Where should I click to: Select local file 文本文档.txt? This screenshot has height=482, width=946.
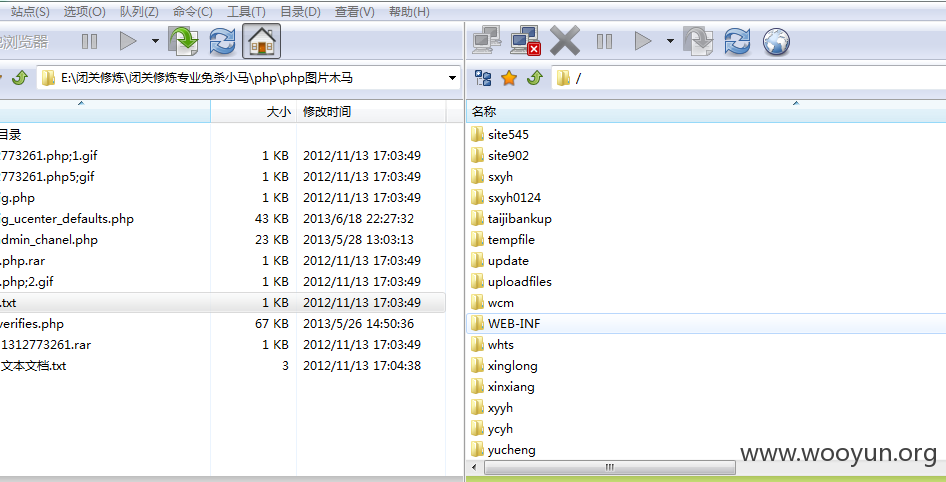[x=223, y=366]
